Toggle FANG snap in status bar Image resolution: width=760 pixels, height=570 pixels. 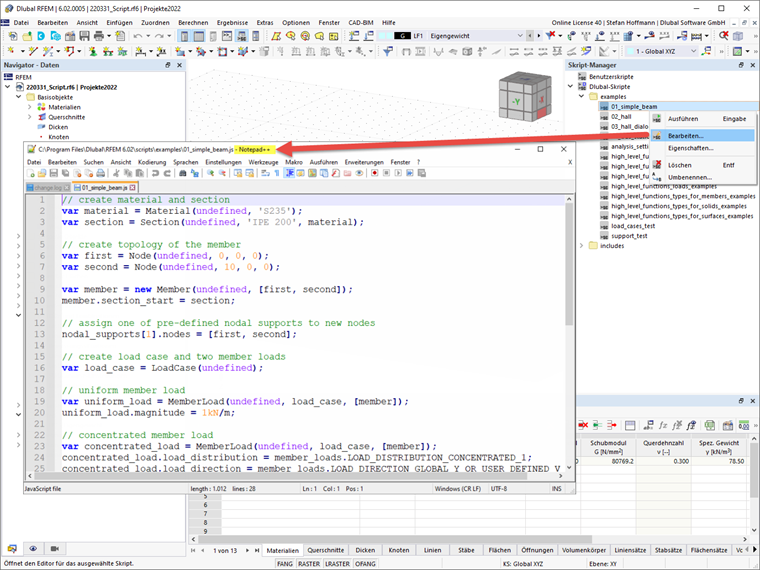tap(285, 563)
